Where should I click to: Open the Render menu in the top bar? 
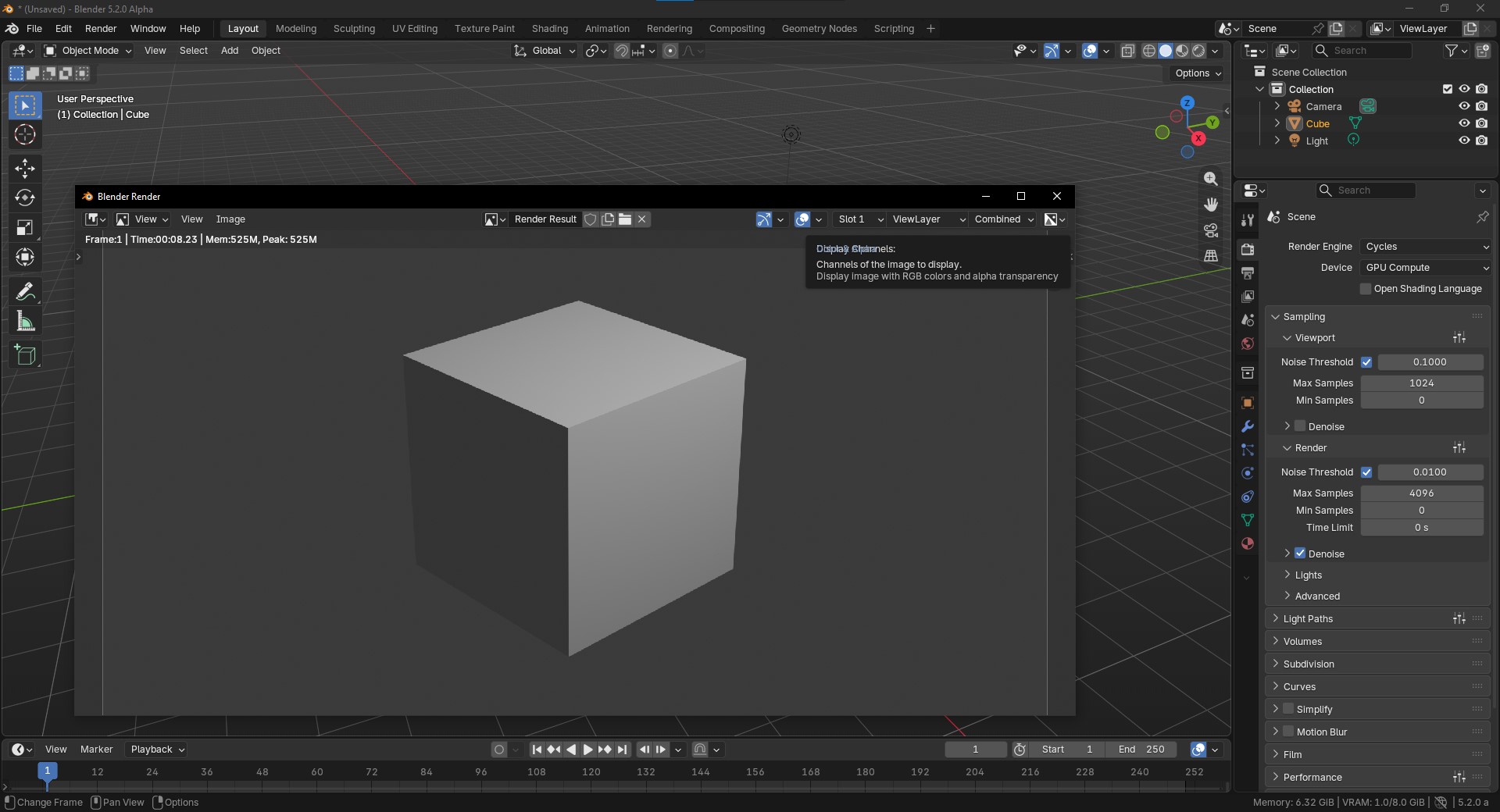click(101, 29)
